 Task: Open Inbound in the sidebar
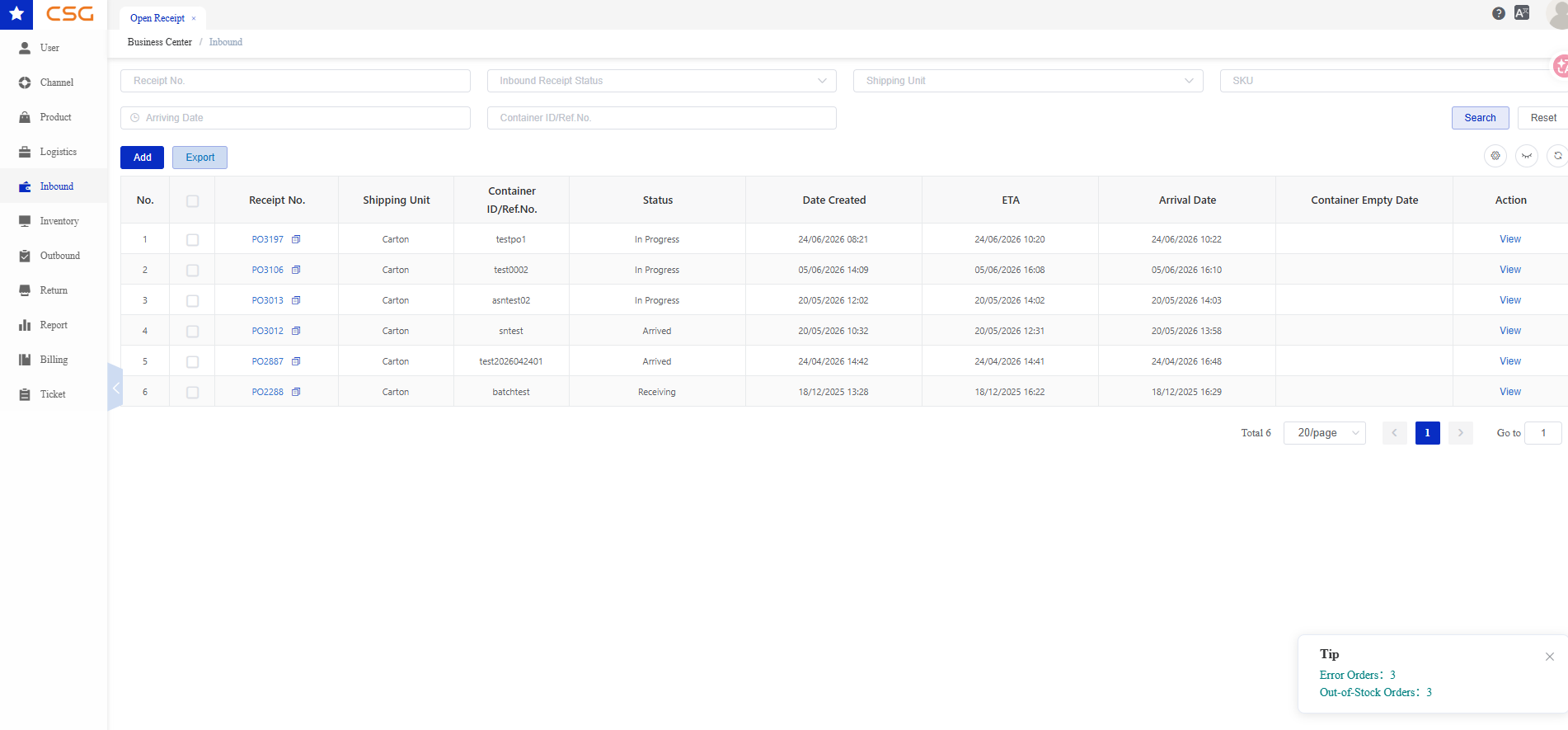point(54,186)
